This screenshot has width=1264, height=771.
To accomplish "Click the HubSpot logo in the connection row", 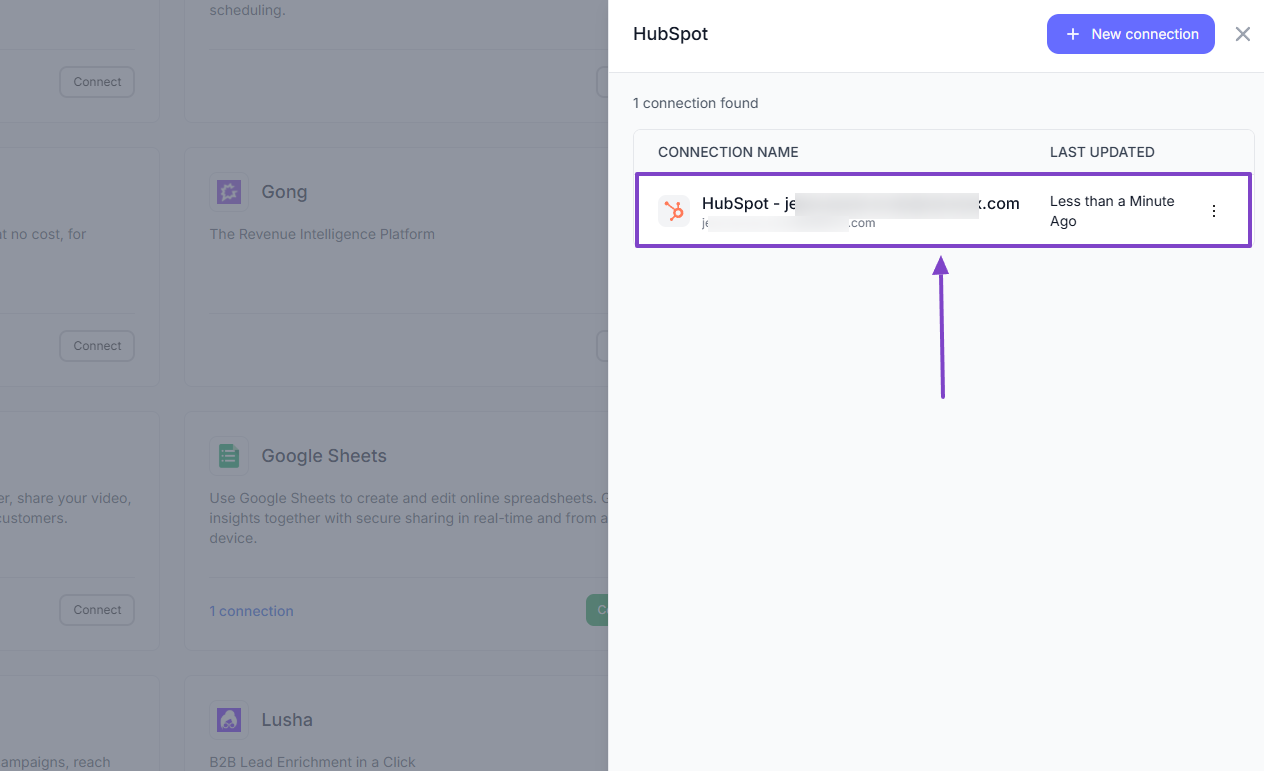I will pos(674,211).
